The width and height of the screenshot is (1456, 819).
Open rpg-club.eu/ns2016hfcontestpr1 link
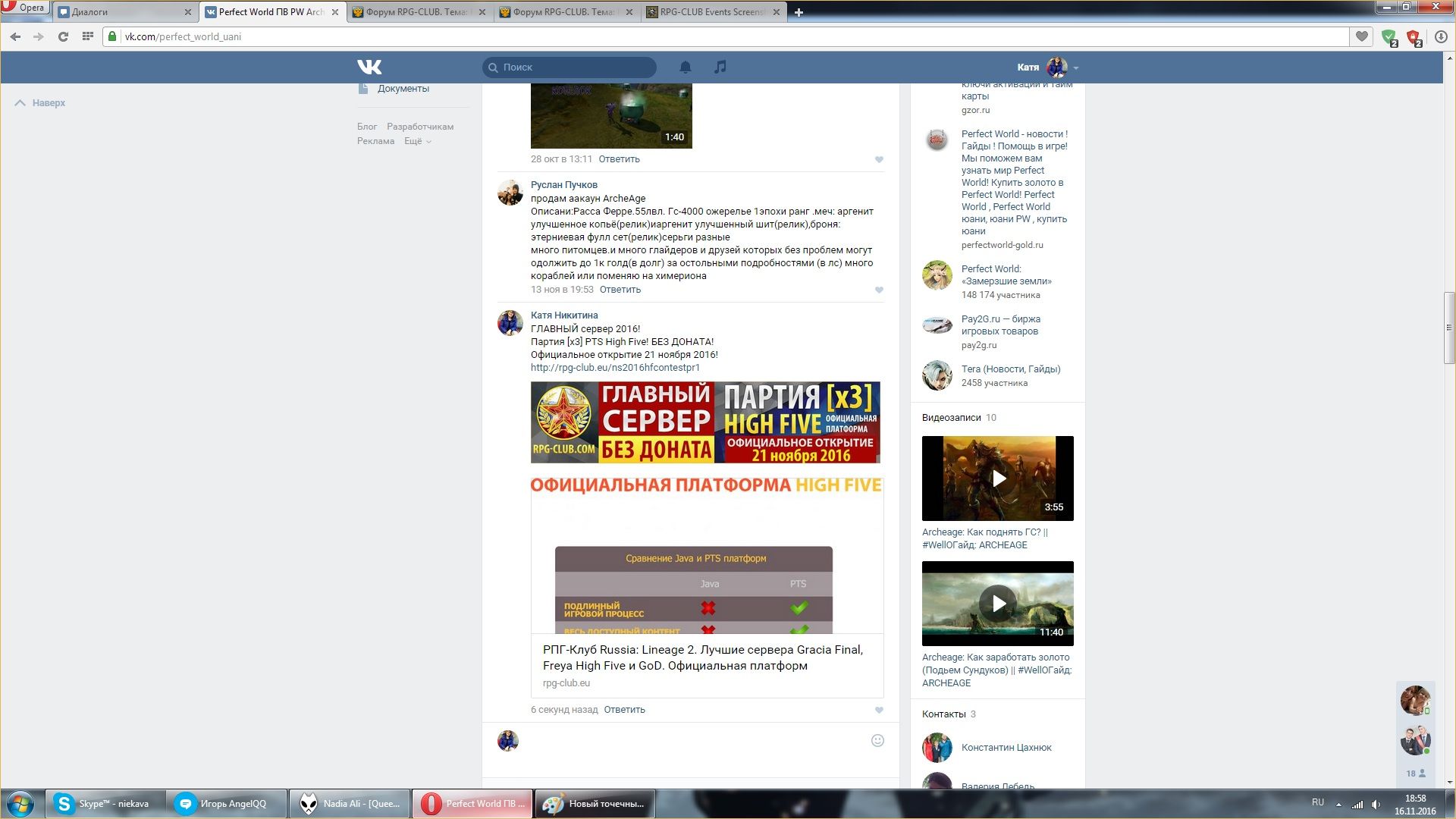point(615,368)
